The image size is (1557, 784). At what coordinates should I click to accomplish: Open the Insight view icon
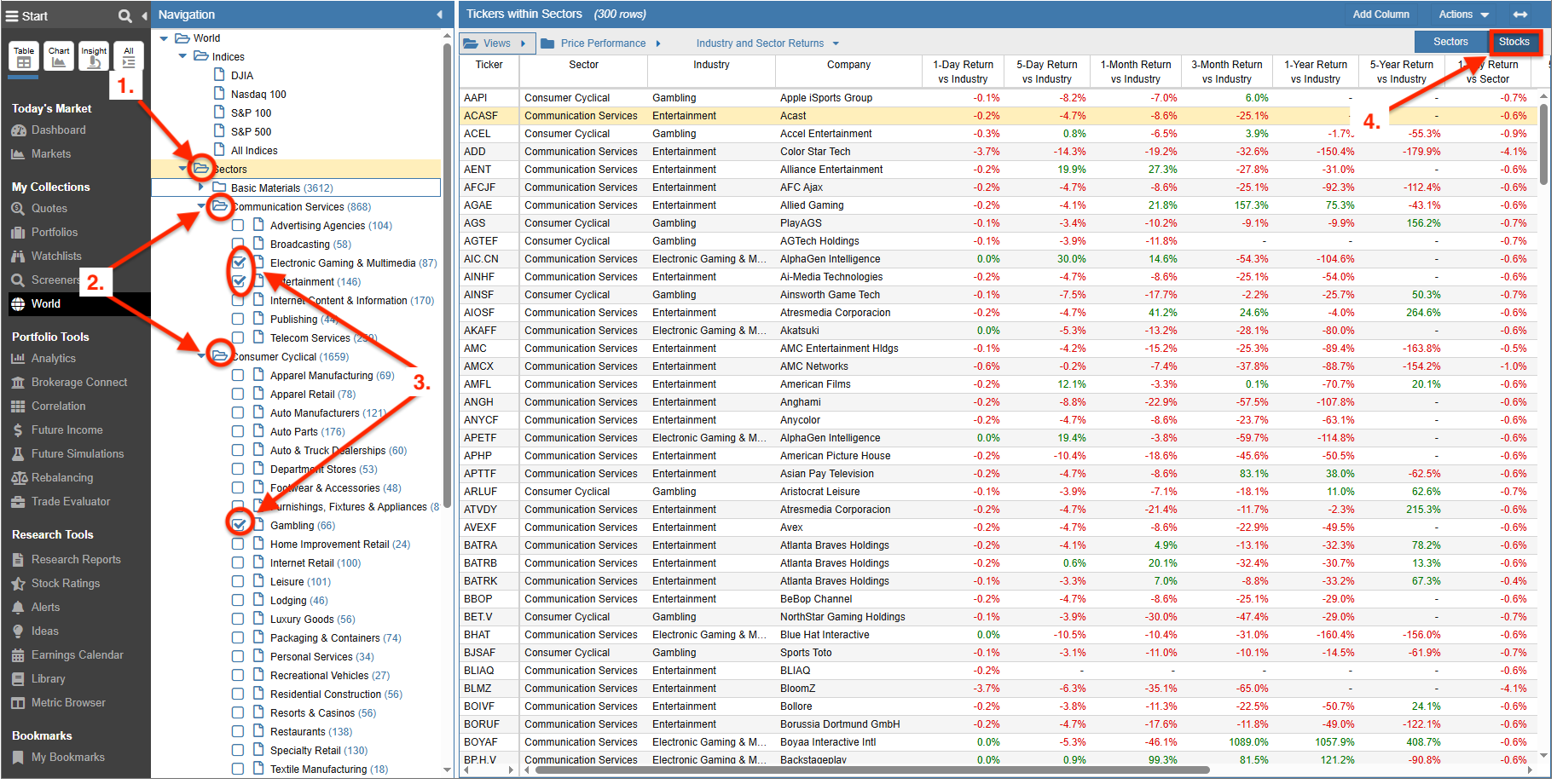coord(94,56)
